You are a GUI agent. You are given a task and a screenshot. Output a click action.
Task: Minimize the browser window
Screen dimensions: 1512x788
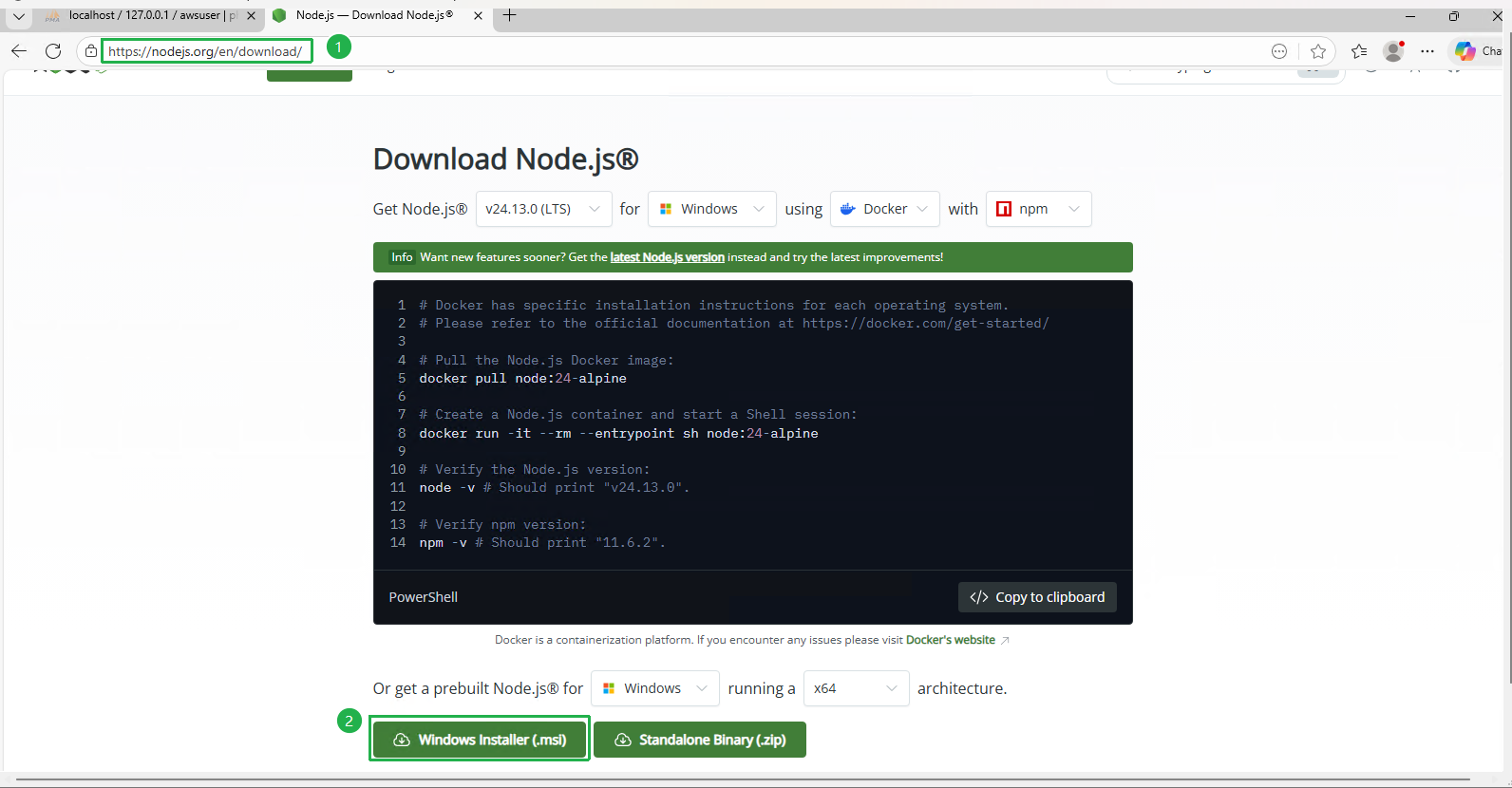1410,16
